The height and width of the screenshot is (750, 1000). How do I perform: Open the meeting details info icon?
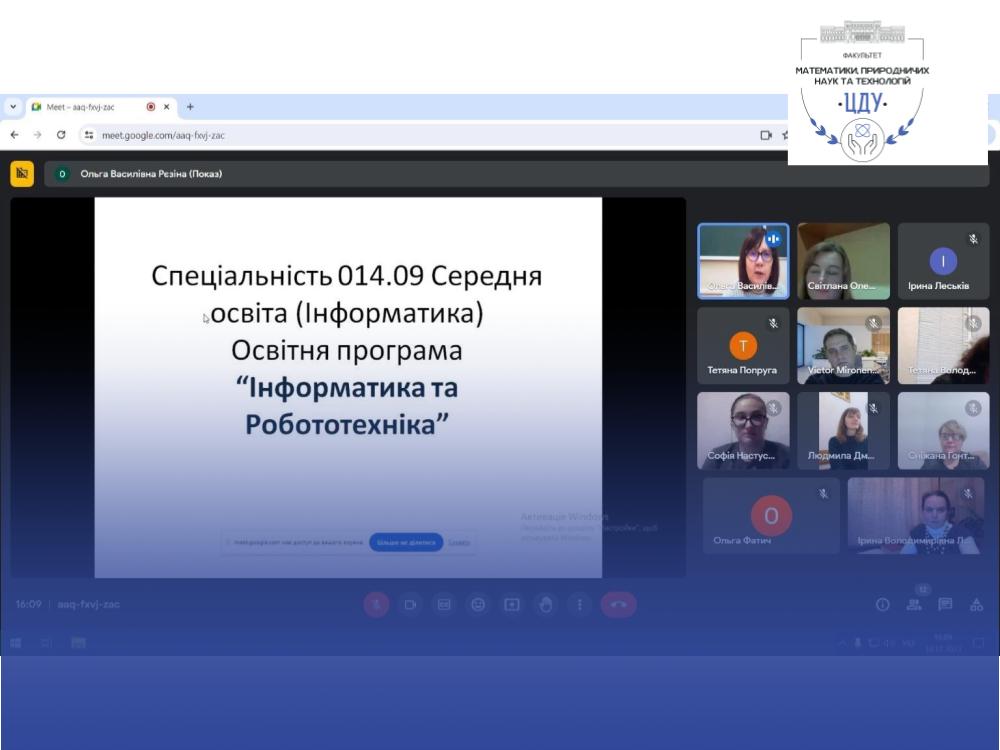(883, 604)
